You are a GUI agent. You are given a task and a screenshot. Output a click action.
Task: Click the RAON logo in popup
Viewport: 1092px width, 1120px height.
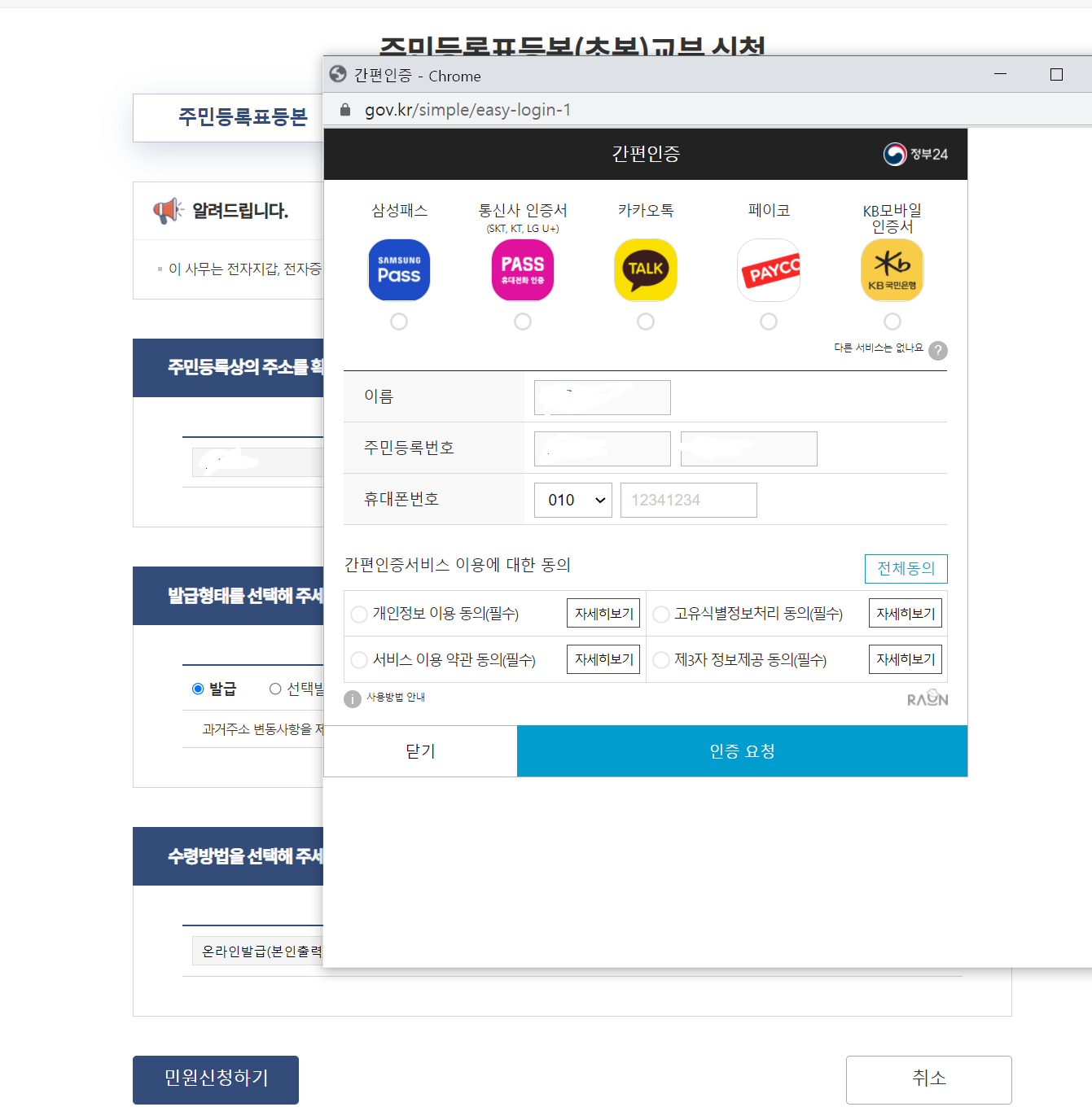(x=928, y=698)
